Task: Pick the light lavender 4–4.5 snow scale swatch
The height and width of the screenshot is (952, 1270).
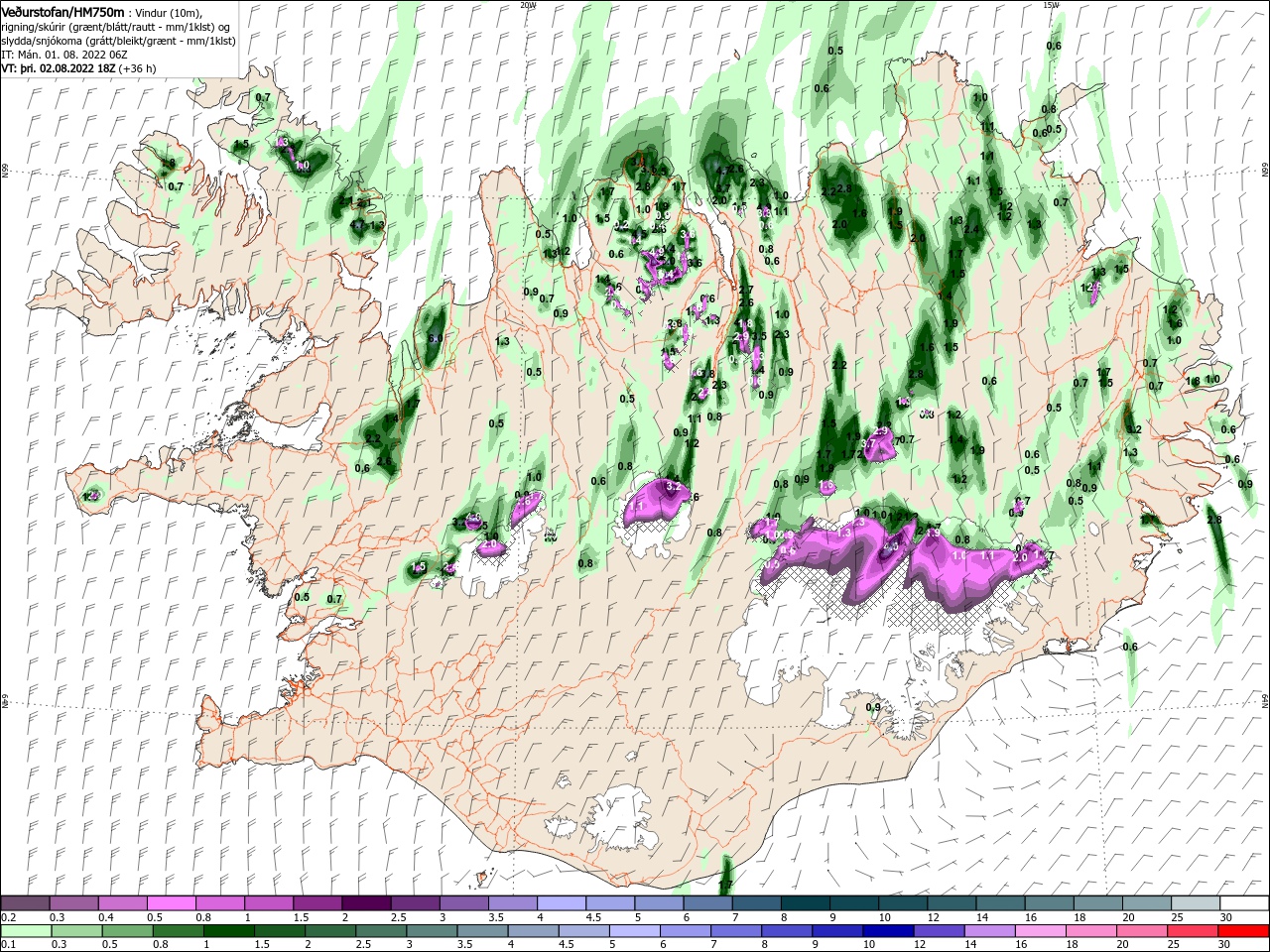Action: (x=560, y=902)
